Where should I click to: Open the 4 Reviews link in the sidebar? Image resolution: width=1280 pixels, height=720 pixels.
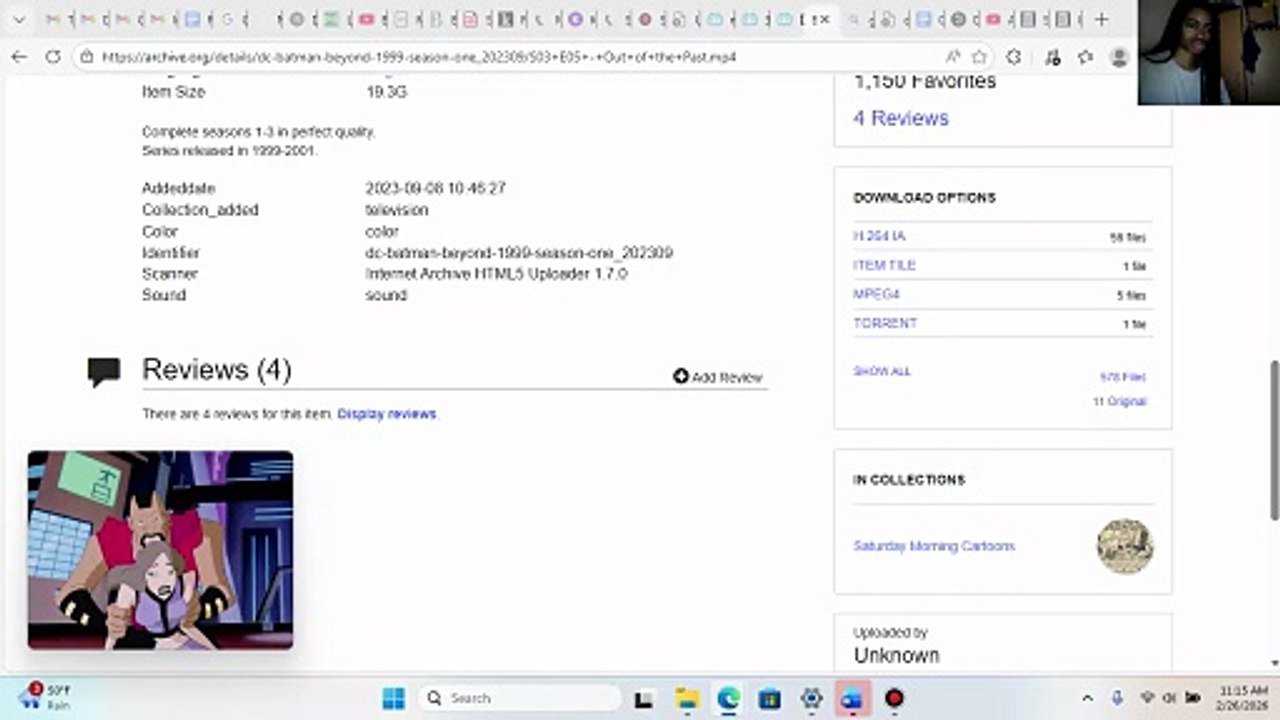(901, 118)
